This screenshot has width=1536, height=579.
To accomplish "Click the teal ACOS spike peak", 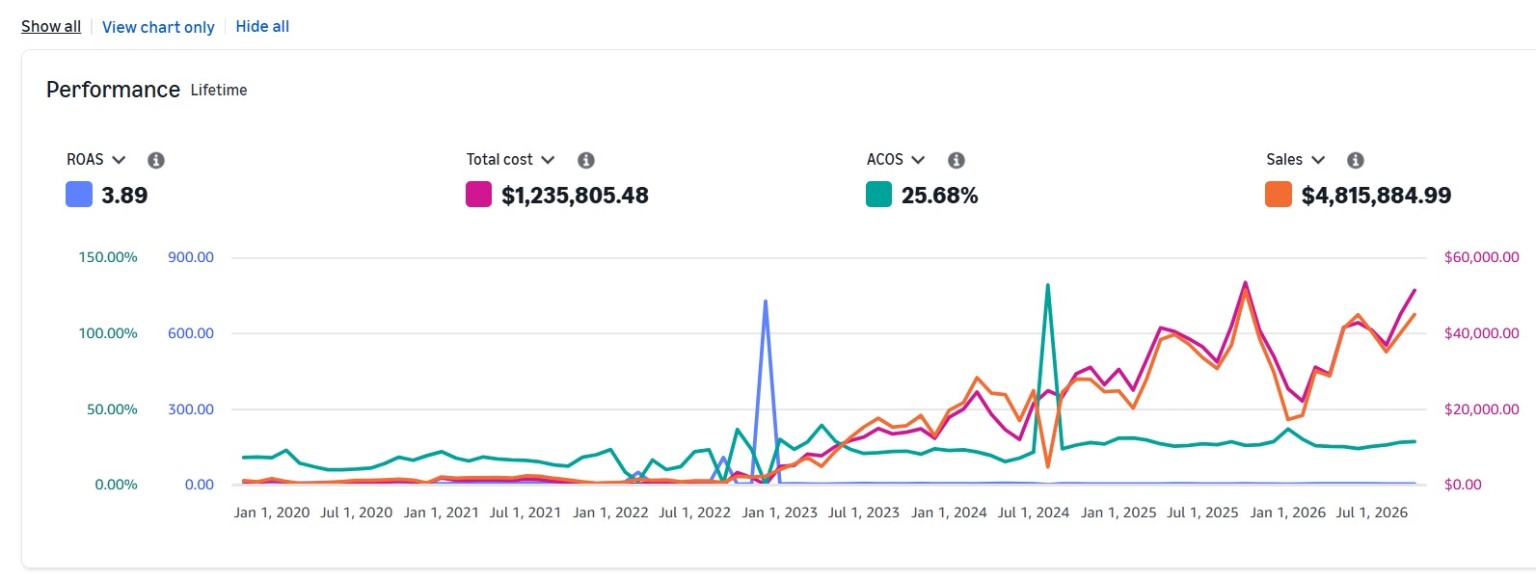I will [1047, 285].
